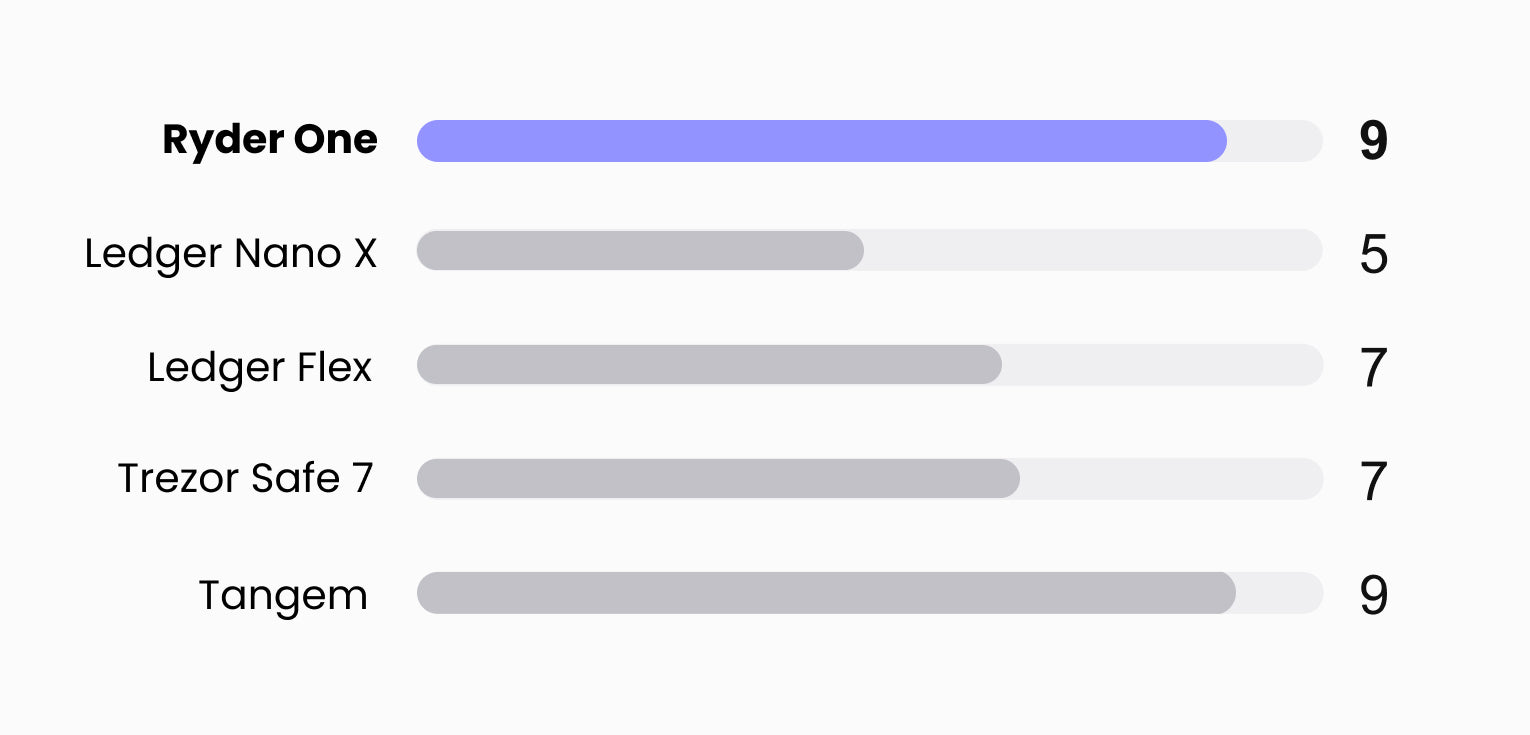Click the Ryder One score of 9
Viewport: 1530px width, 735px height.
(x=1373, y=141)
